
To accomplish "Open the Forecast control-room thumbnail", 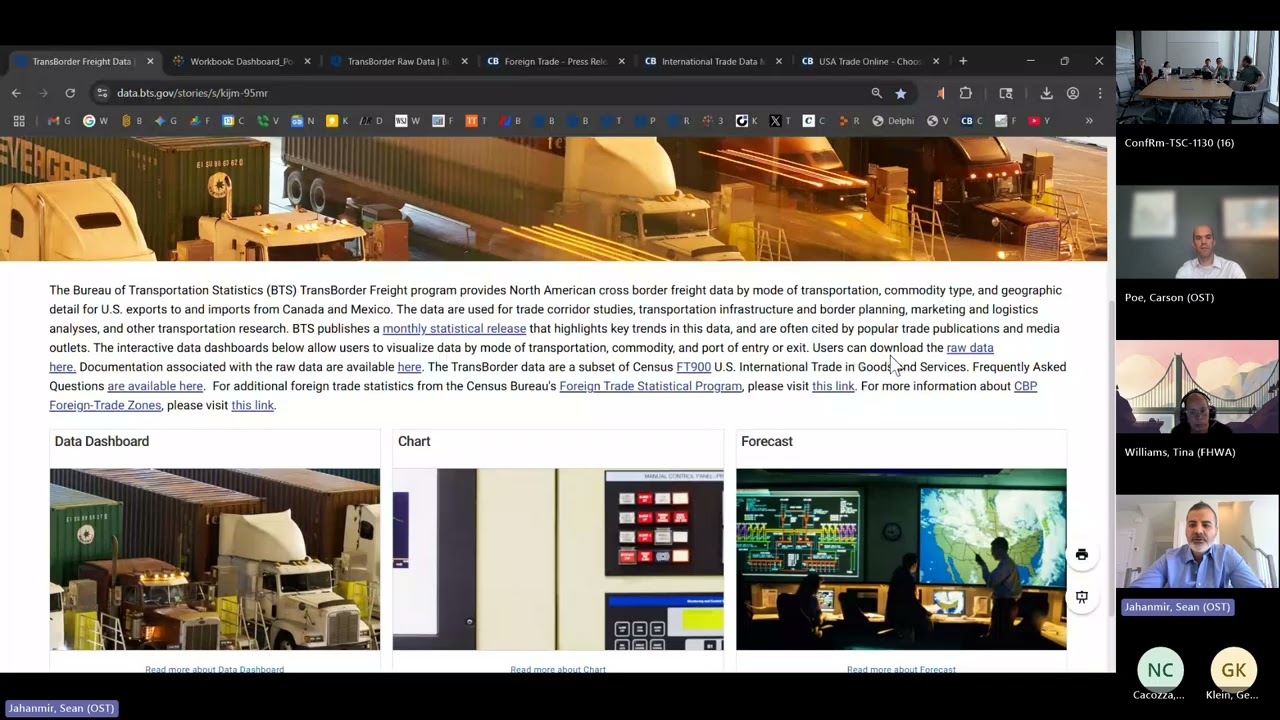I will coord(901,559).
